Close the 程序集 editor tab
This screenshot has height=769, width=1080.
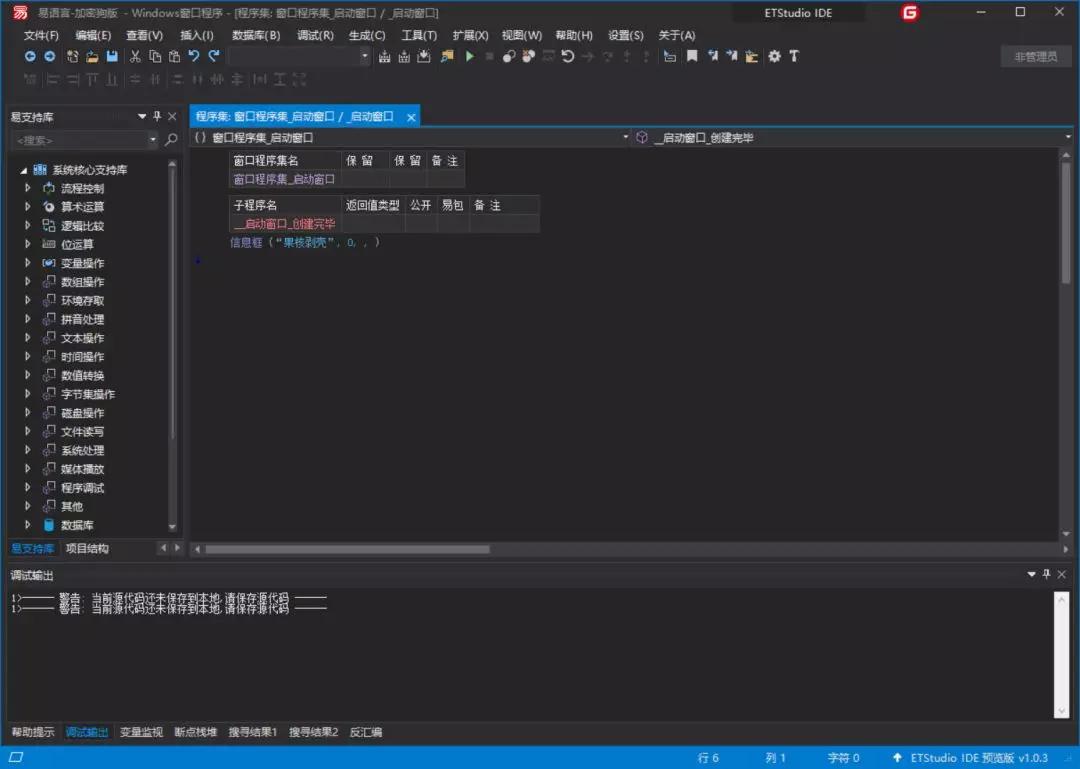pos(410,115)
